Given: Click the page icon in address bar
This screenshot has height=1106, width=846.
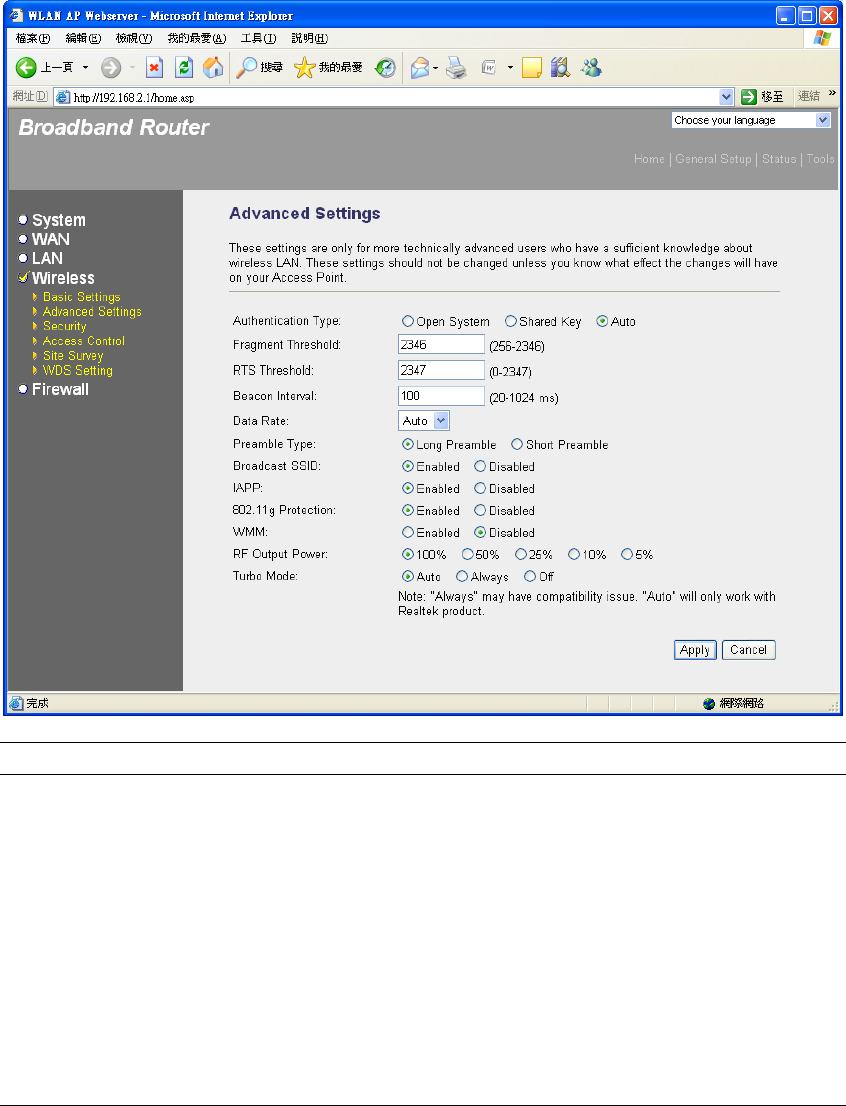Looking at the screenshot, I should tap(63, 97).
